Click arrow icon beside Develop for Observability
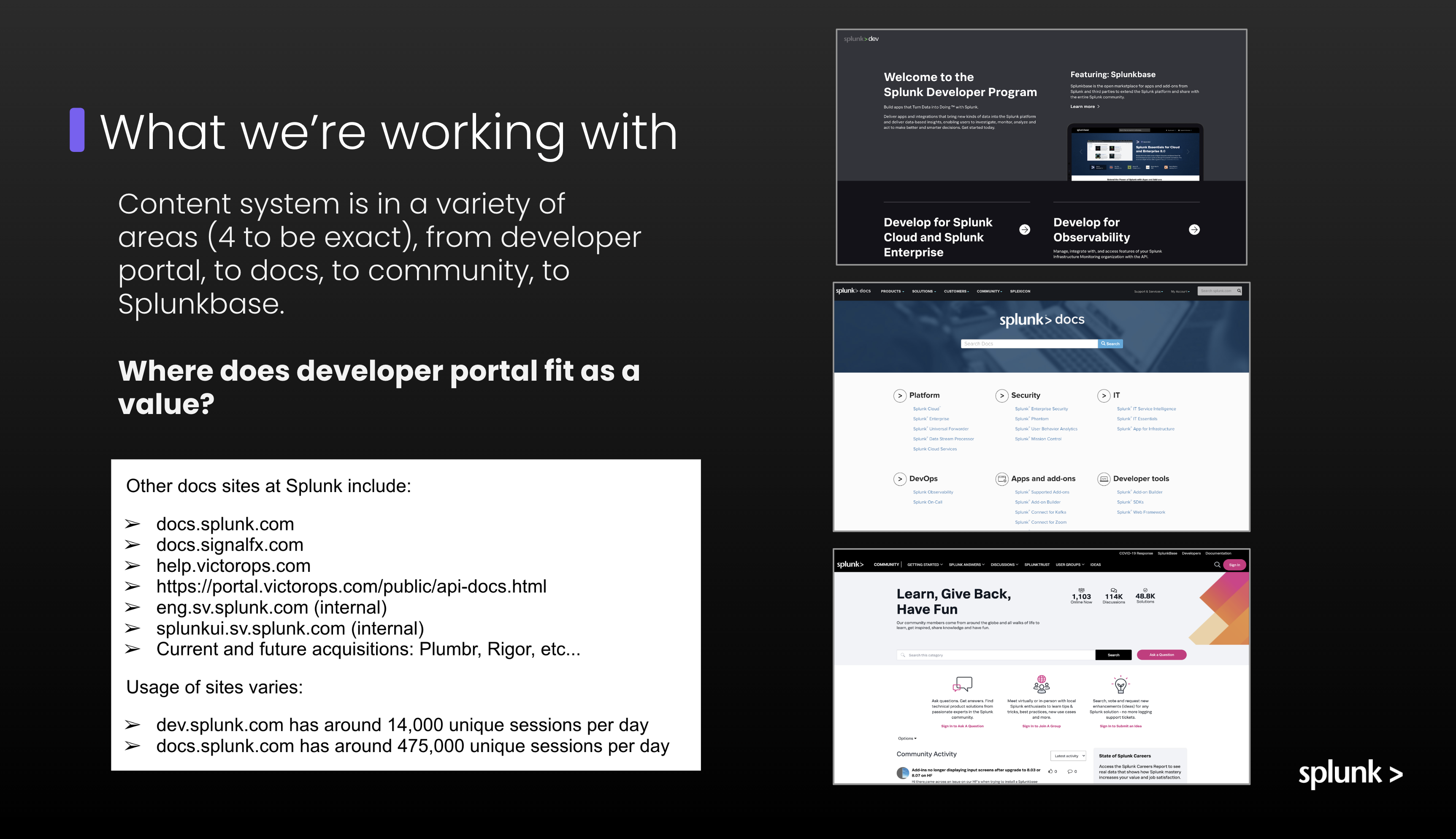This screenshot has width=1456, height=839. coord(1194,229)
